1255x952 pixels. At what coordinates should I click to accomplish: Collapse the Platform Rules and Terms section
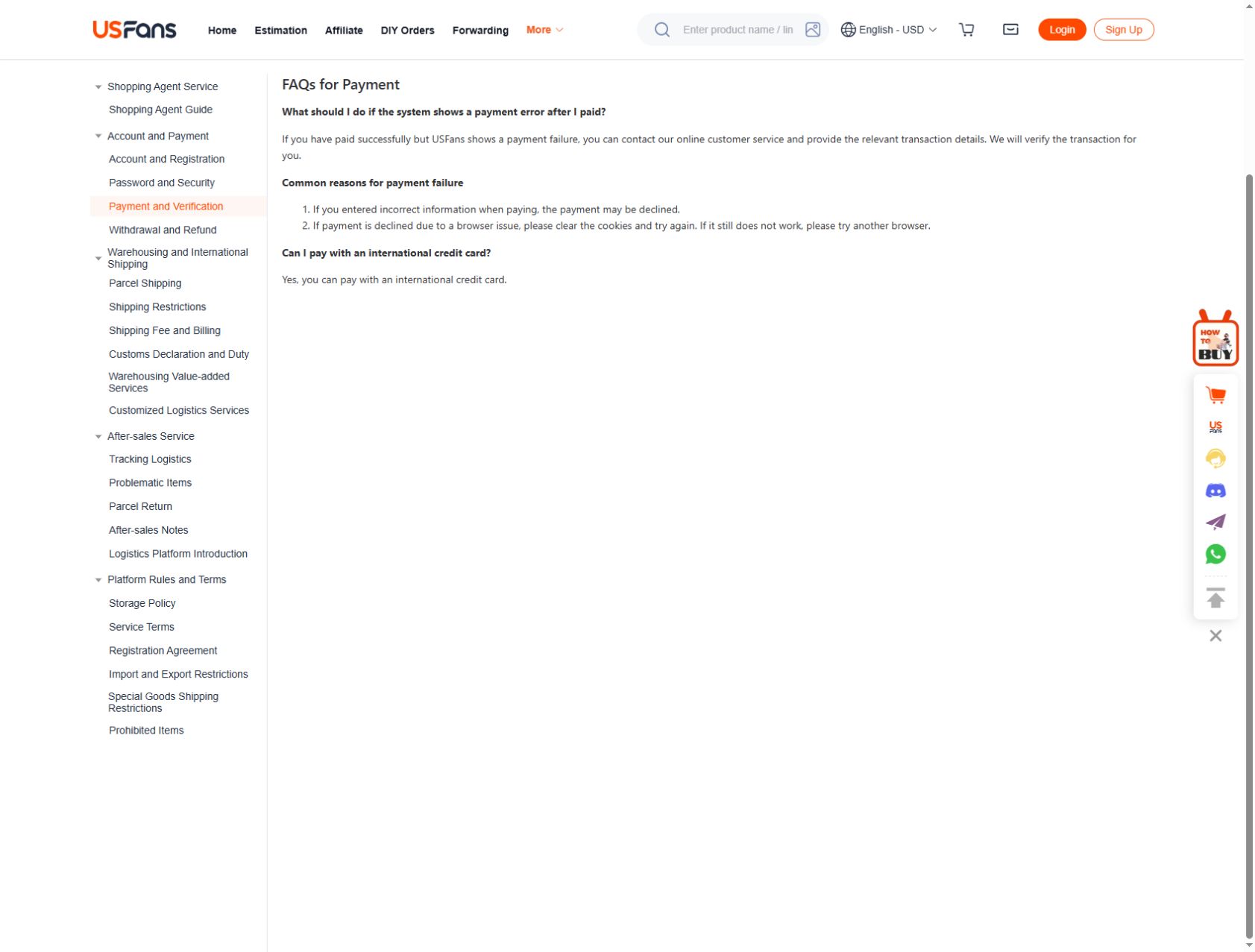coord(98,580)
